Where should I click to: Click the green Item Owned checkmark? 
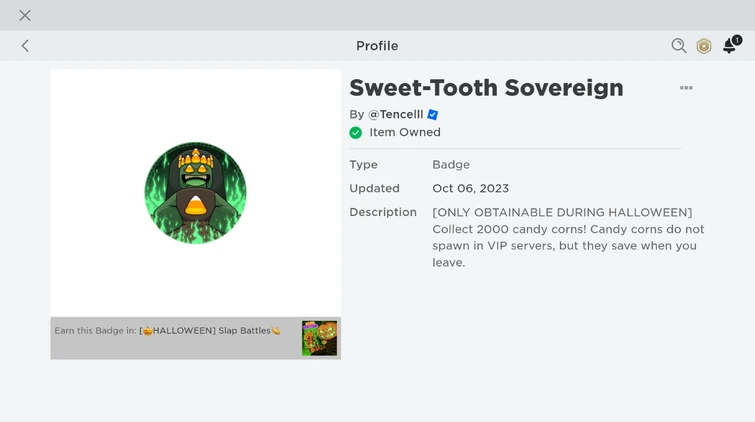[355, 132]
